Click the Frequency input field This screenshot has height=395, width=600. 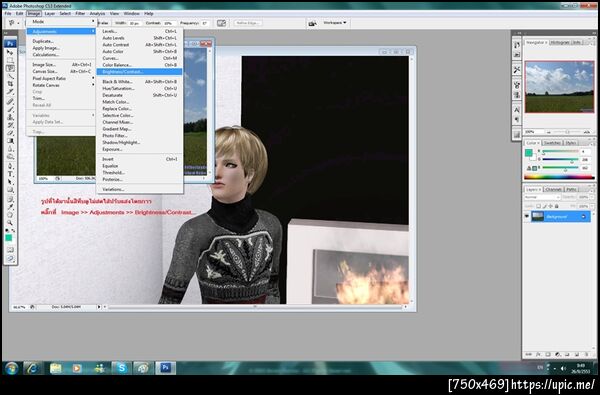click(205, 23)
